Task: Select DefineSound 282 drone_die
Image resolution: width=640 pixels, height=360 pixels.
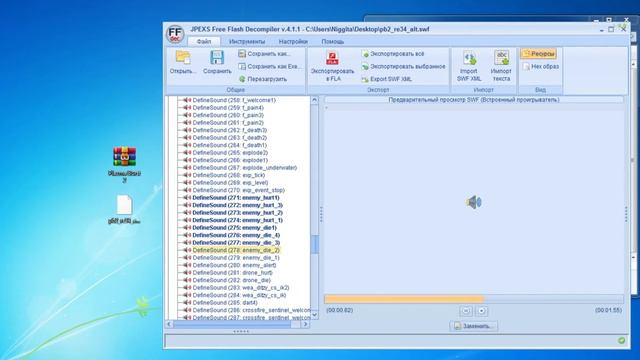Action: 232,280
